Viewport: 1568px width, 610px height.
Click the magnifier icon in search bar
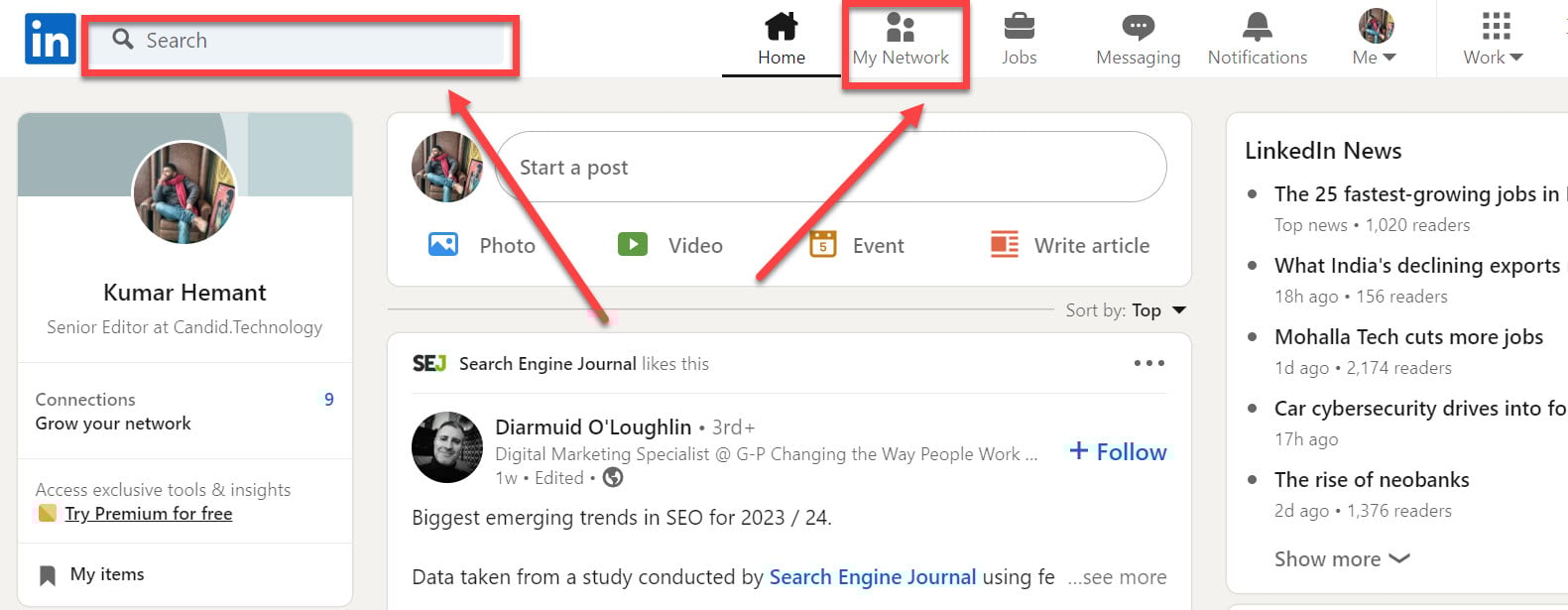(123, 39)
